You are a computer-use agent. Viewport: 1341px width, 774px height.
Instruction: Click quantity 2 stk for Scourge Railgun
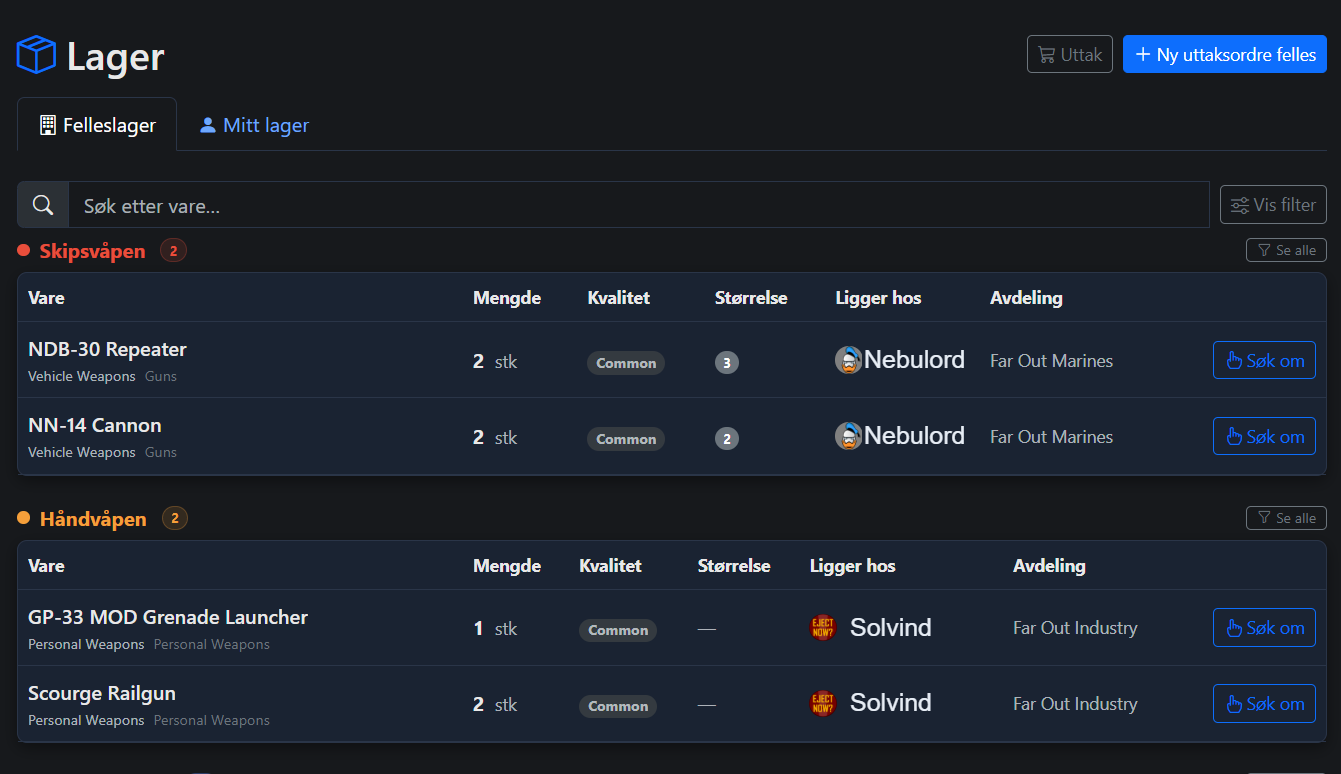(x=495, y=704)
